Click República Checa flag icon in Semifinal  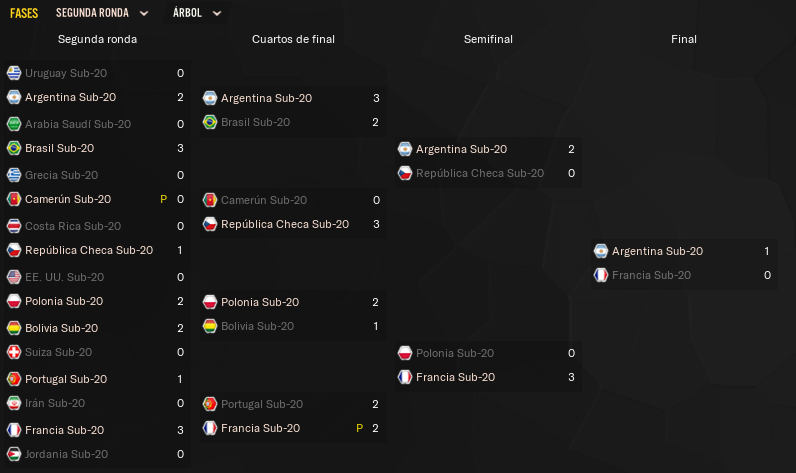(x=405, y=173)
